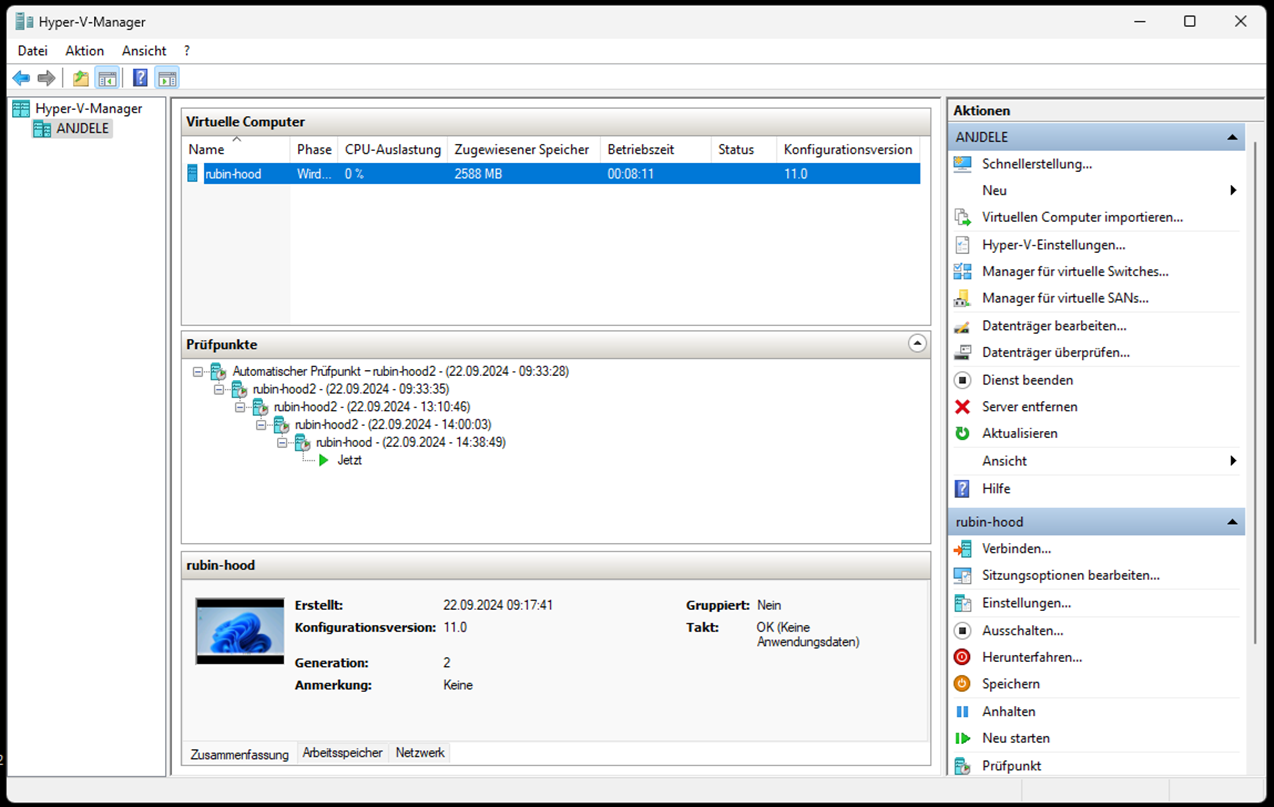Open the ? help menu

click(187, 50)
